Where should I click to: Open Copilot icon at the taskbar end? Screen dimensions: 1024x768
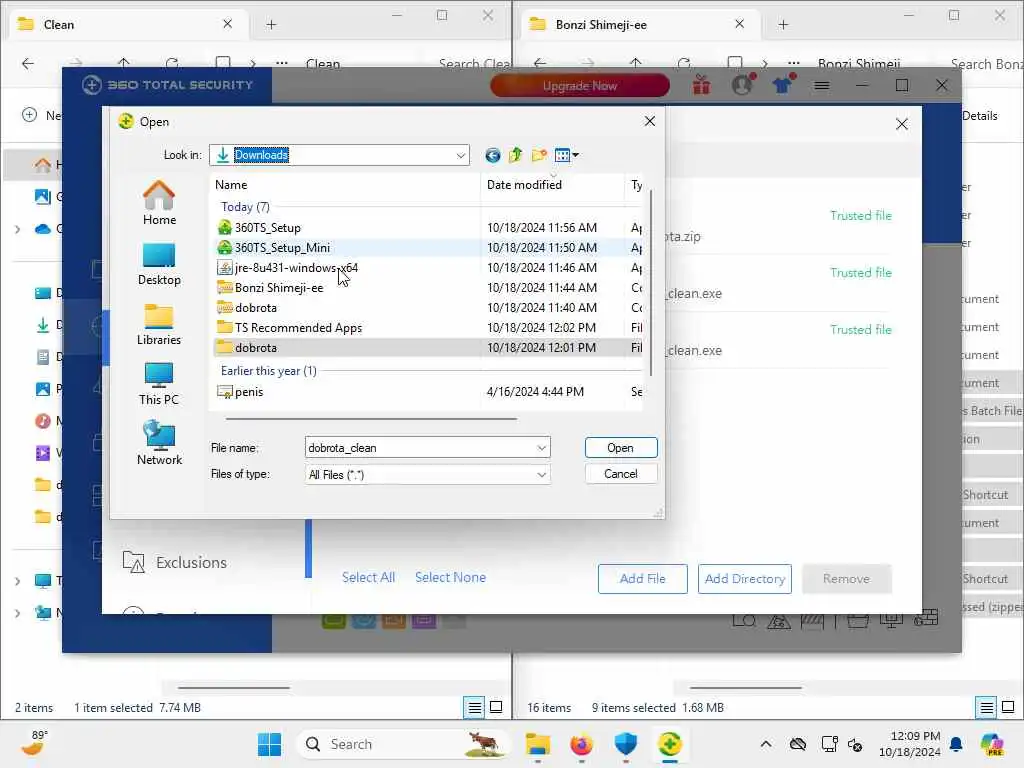tap(992, 744)
